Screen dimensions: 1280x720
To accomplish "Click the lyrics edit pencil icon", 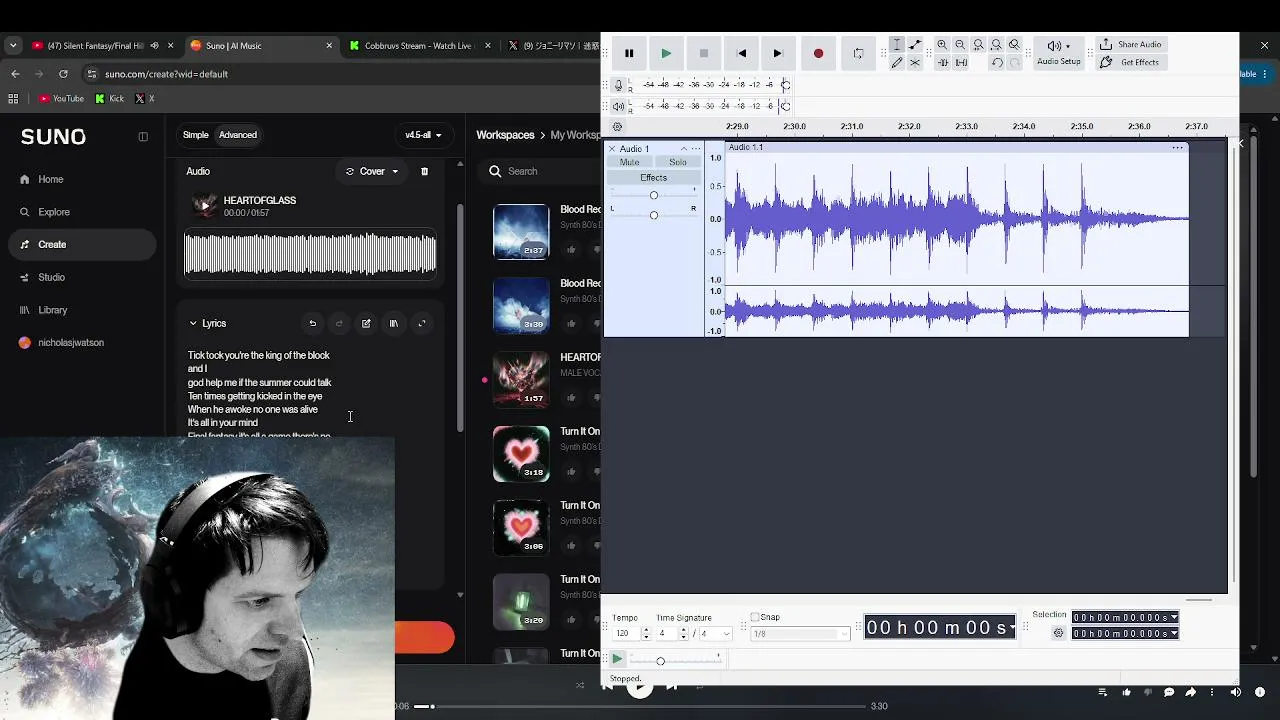I will pos(366,323).
